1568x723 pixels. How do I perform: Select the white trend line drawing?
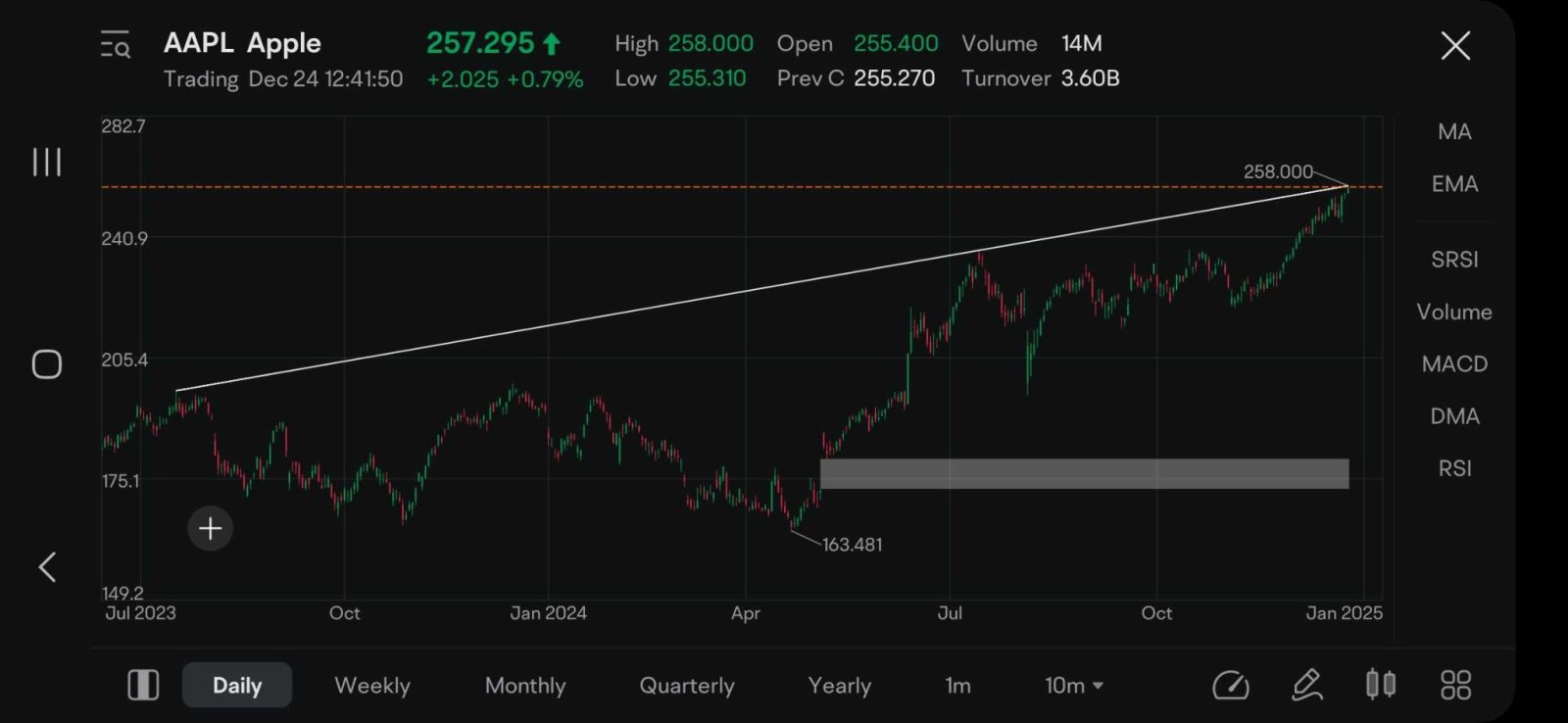point(761,289)
